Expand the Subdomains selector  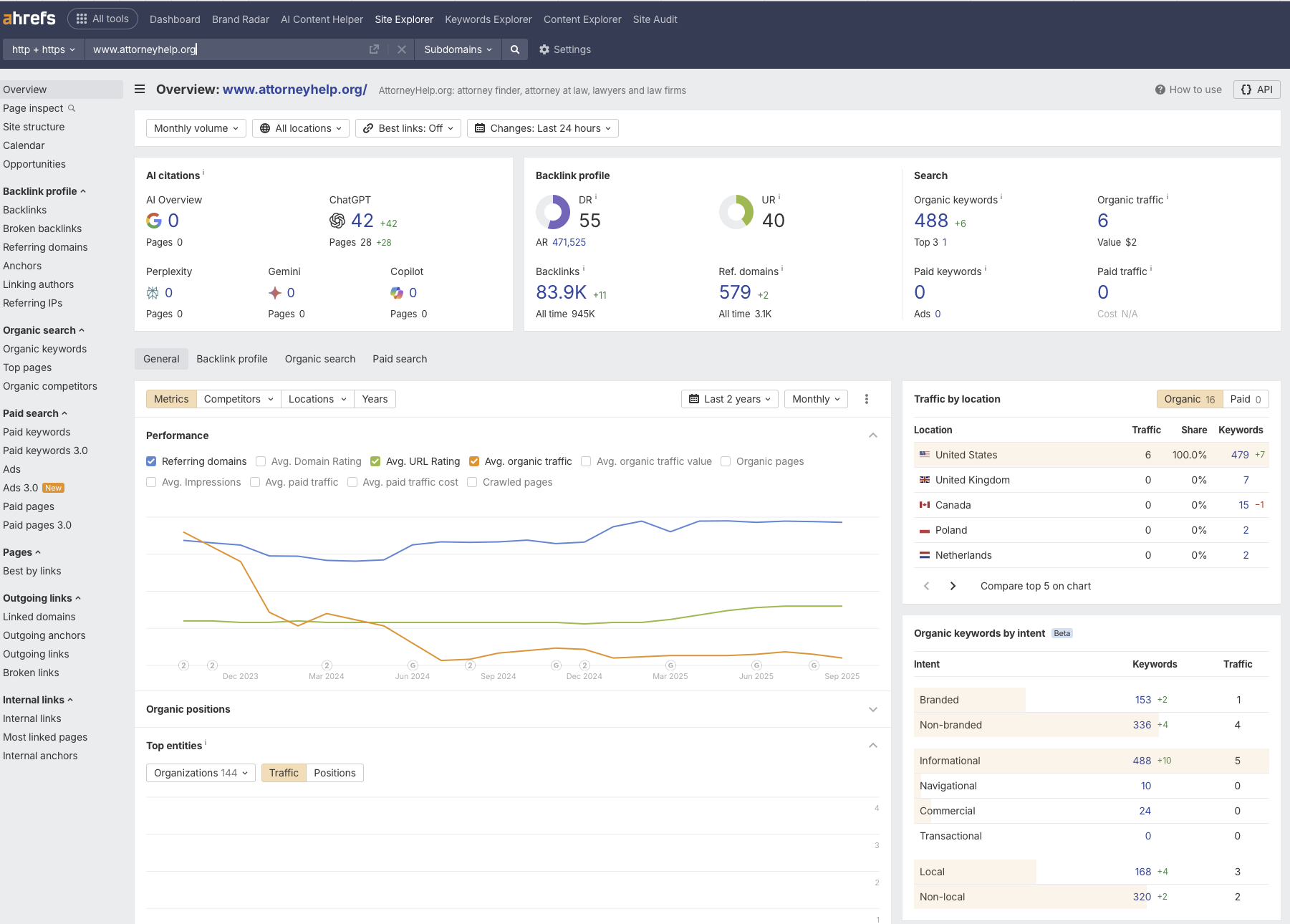[x=458, y=49]
